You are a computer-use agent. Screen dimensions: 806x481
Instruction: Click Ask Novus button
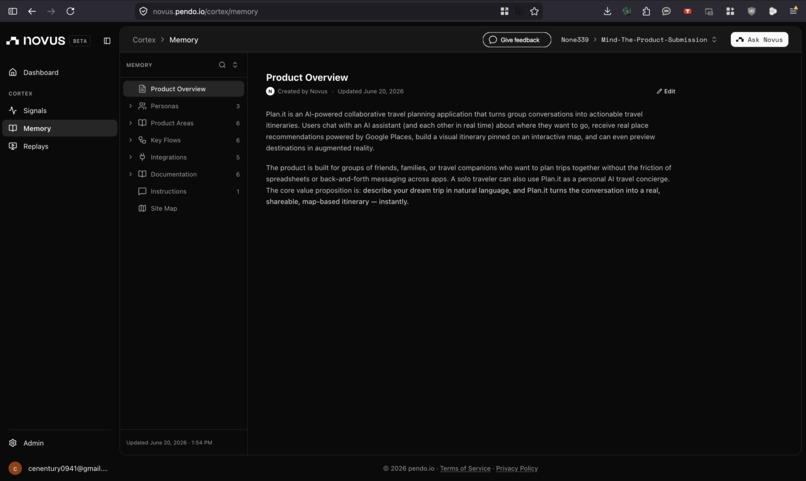759,40
